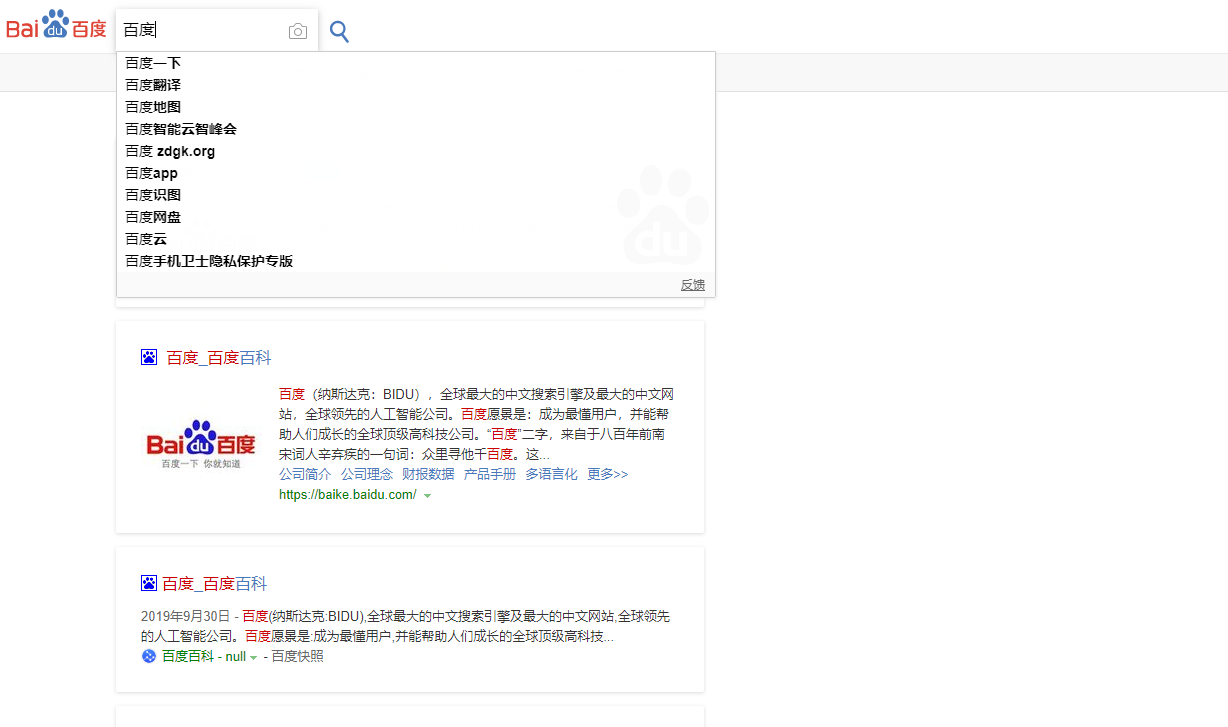Click the blue magnifier search icon

click(338, 30)
